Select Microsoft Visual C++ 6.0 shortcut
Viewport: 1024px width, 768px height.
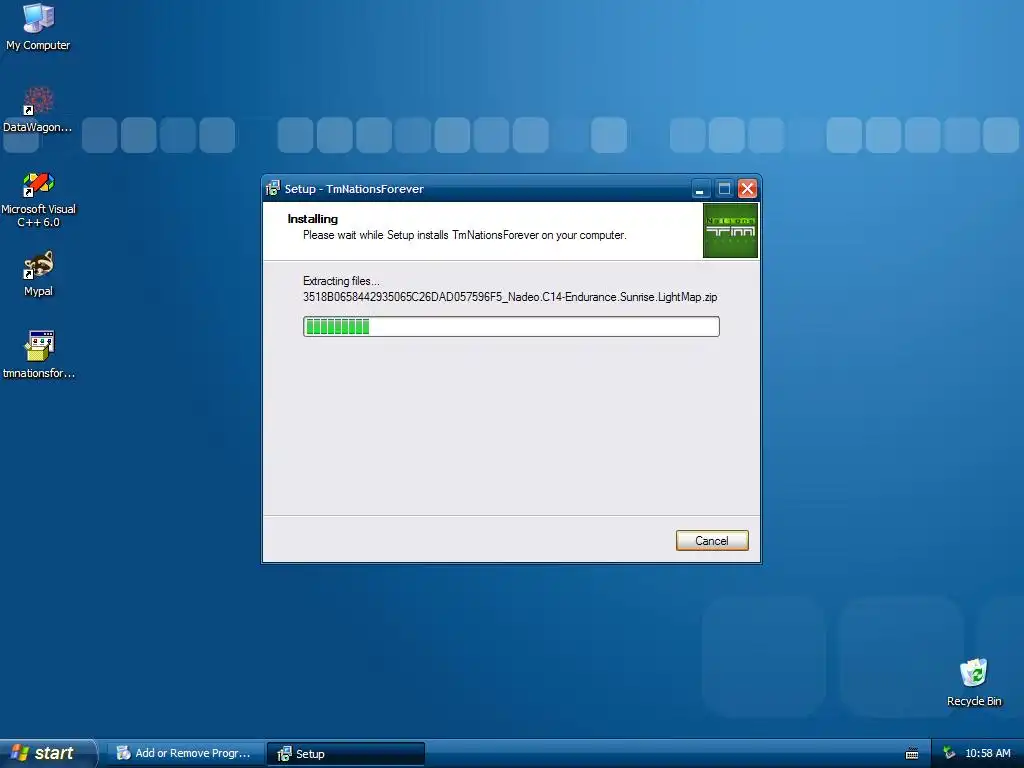[38, 200]
